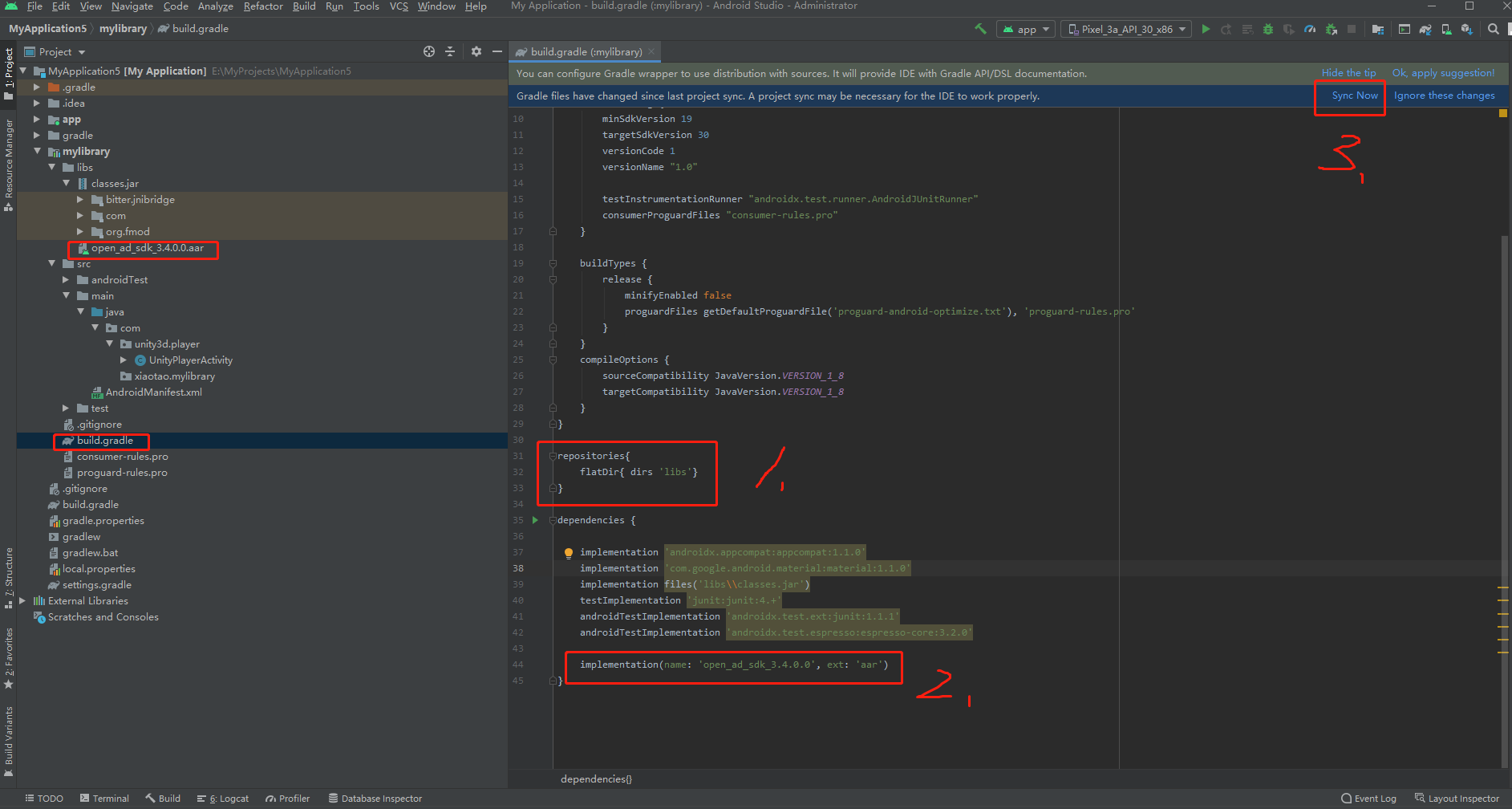Select AndroidManifest.xml in the project tree
Viewport: 1512px width, 809px height.
point(153,392)
